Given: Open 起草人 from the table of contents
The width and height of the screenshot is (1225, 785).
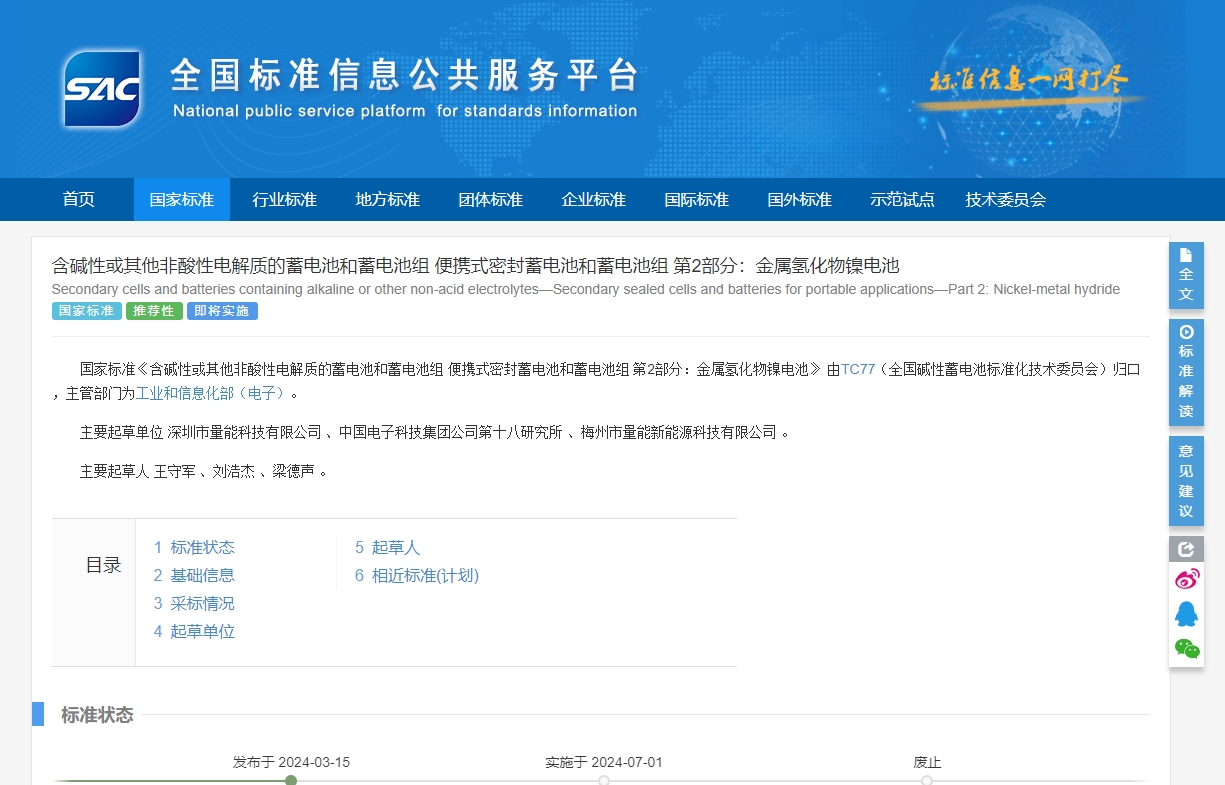Looking at the screenshot, I should [x=388, y=547].
